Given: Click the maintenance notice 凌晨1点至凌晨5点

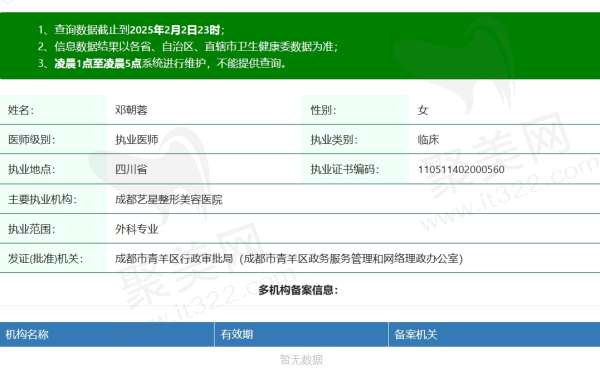Looking at the screenshot, I should (x=98, y=64).
